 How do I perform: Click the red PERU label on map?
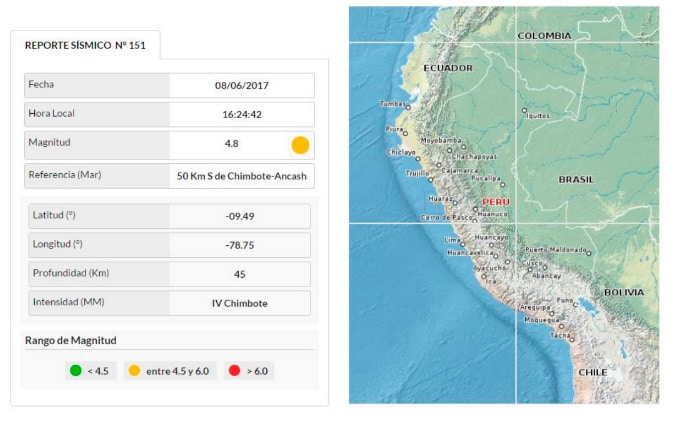tap(496, 202)
